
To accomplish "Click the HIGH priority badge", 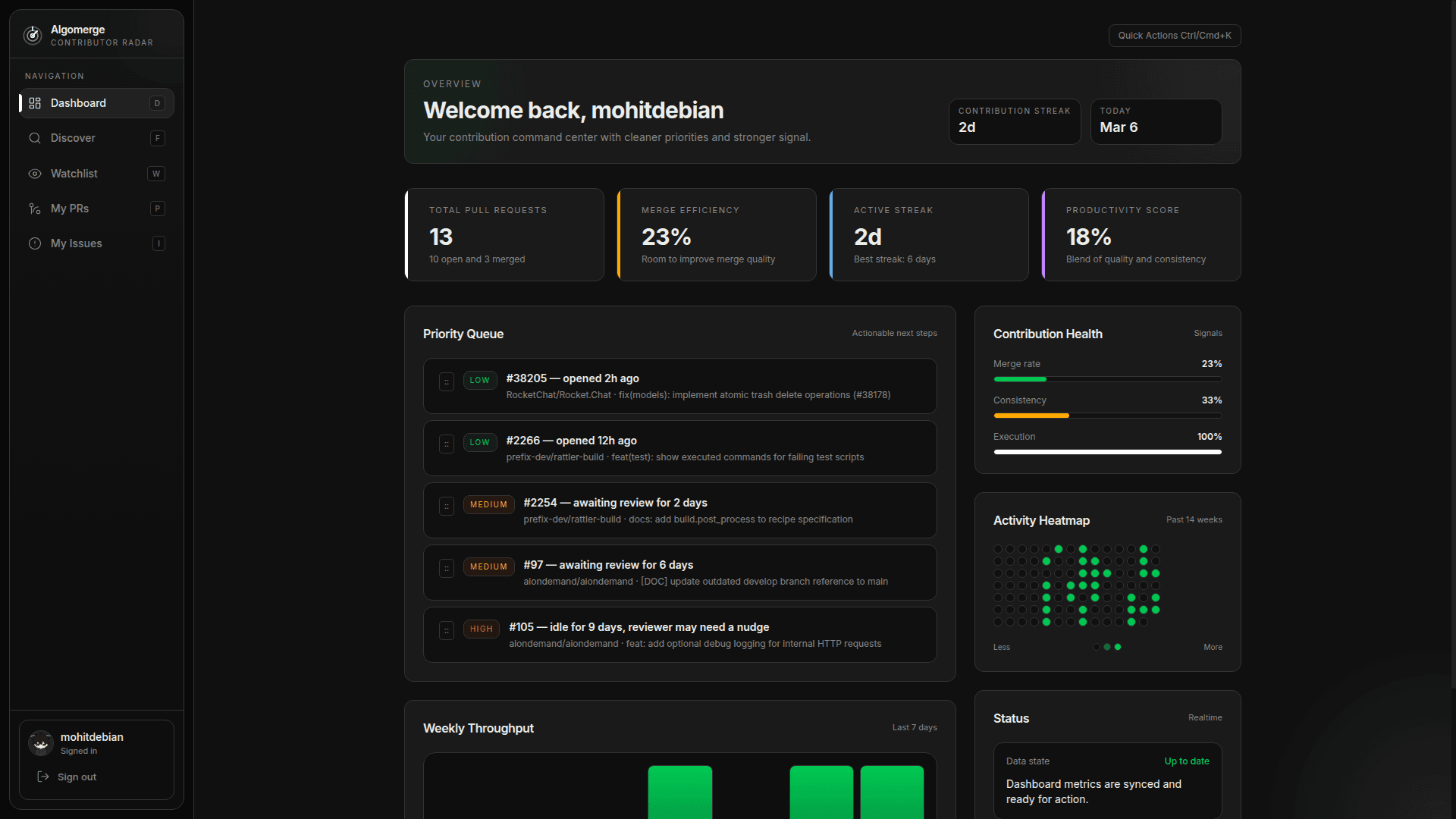I will [481, 629].
